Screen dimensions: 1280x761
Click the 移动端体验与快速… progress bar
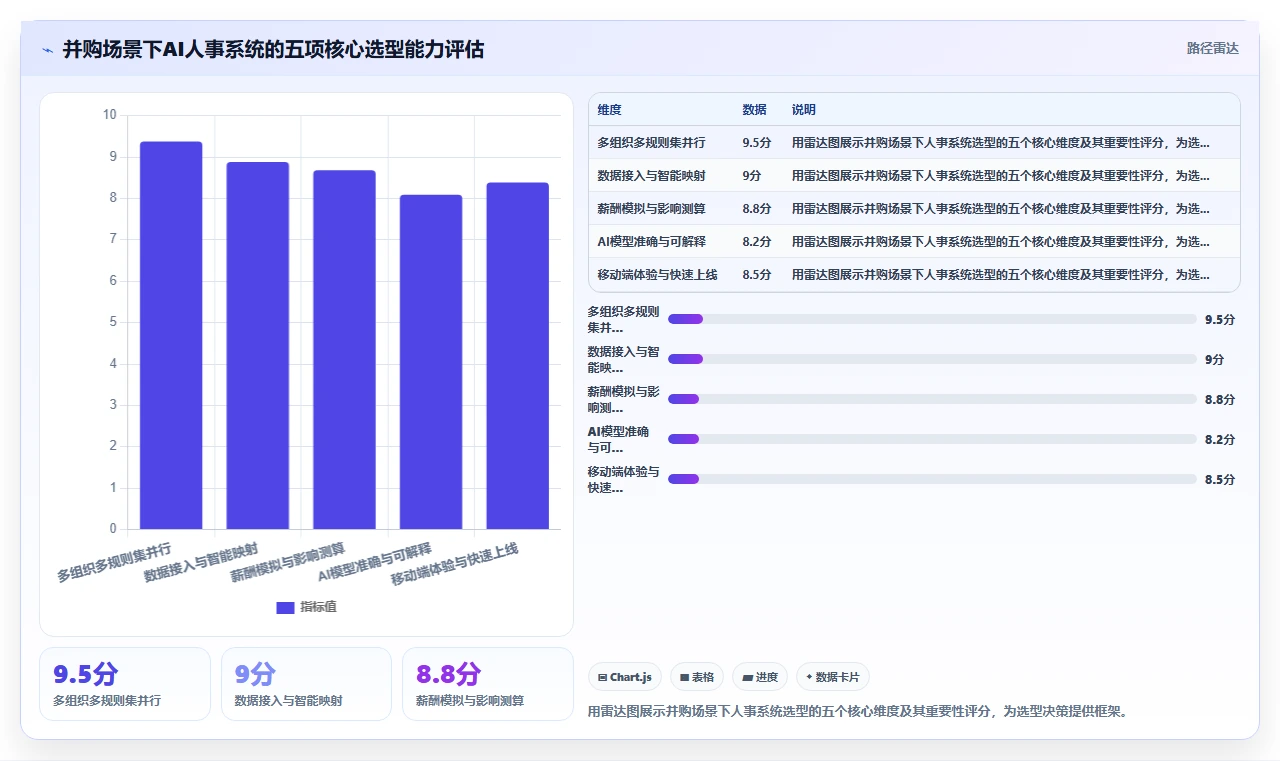point(932,479)
